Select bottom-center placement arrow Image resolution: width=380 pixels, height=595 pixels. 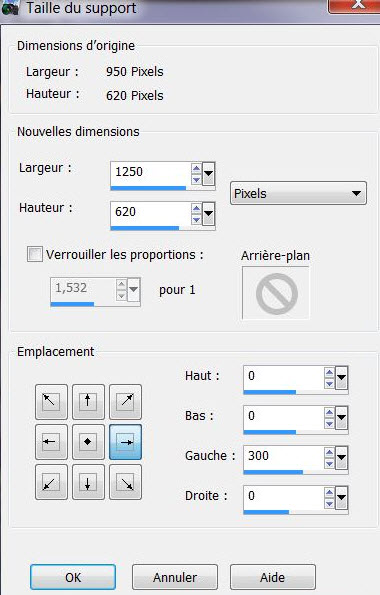coord(88,482)
